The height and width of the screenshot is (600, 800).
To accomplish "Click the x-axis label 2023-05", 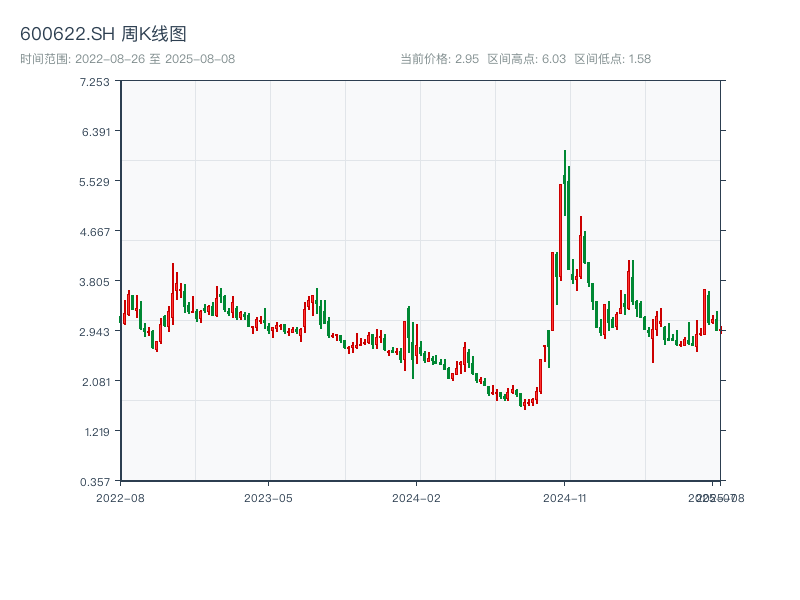I will pos(268,498).
